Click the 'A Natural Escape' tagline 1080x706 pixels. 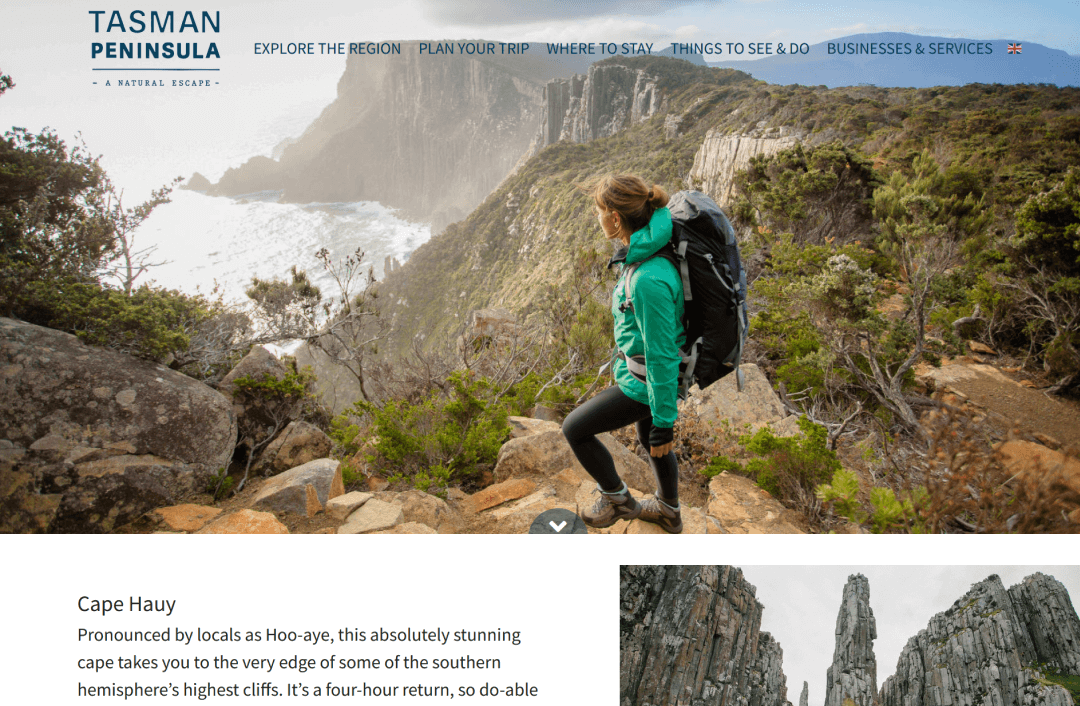tap(156, 83)
